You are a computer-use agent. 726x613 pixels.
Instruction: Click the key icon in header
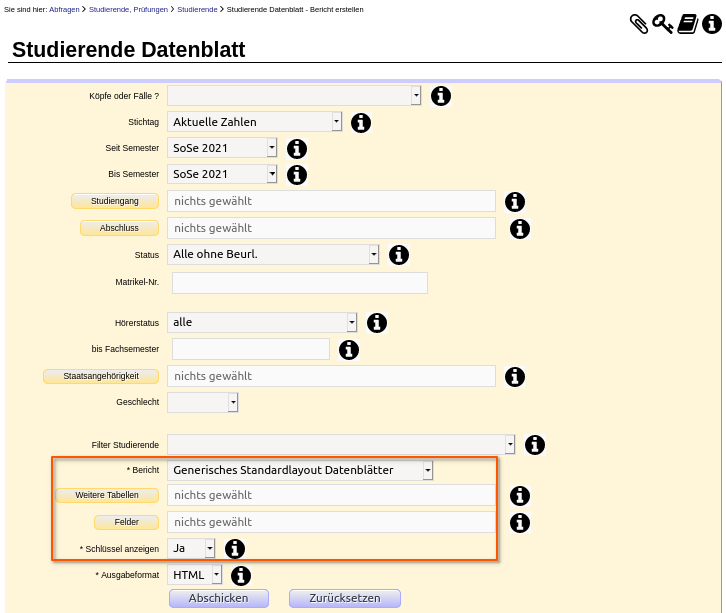coord(663,24)
